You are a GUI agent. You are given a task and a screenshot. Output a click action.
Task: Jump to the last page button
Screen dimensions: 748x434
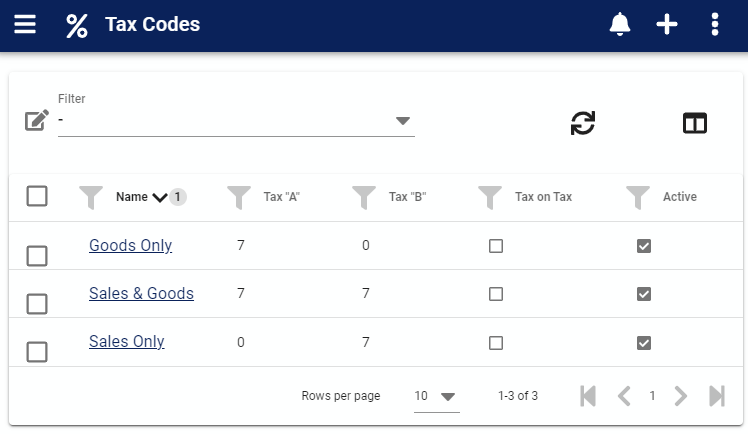pos(717,396)
